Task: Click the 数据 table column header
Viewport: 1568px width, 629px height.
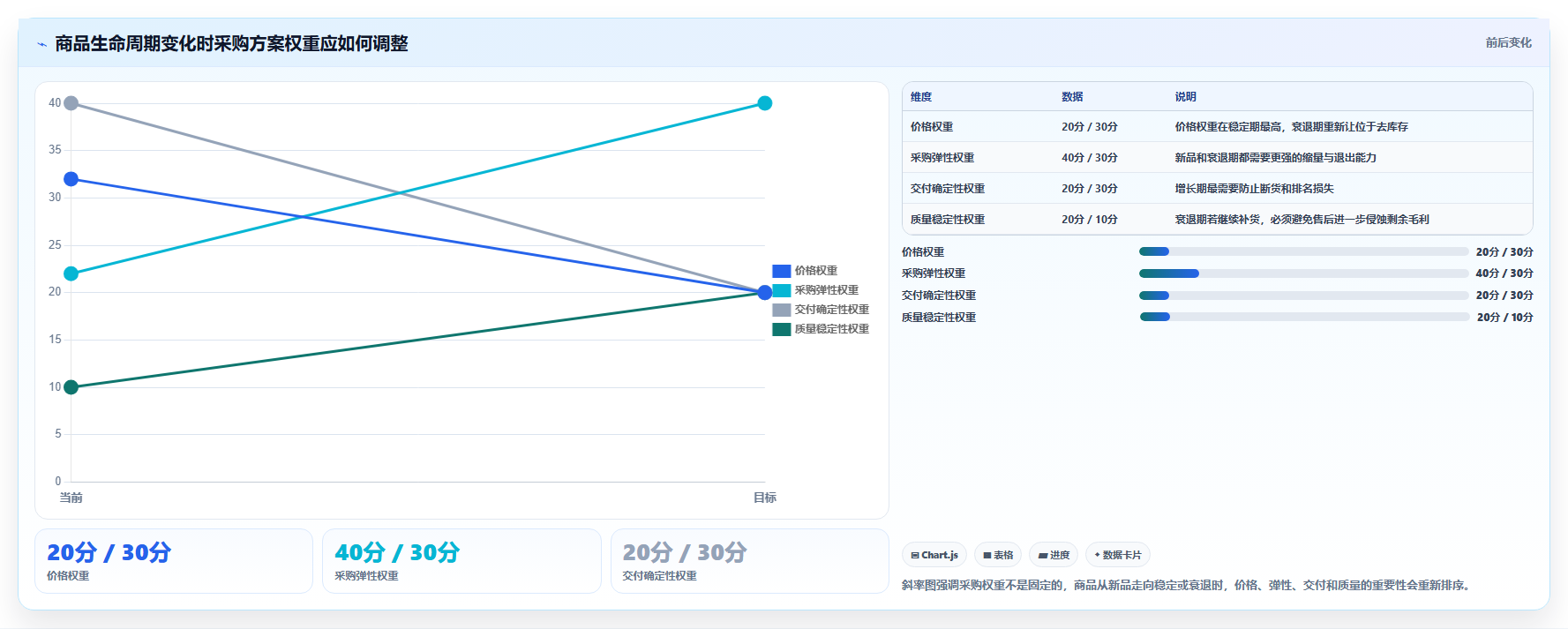Action: (x=1072, y=97)
